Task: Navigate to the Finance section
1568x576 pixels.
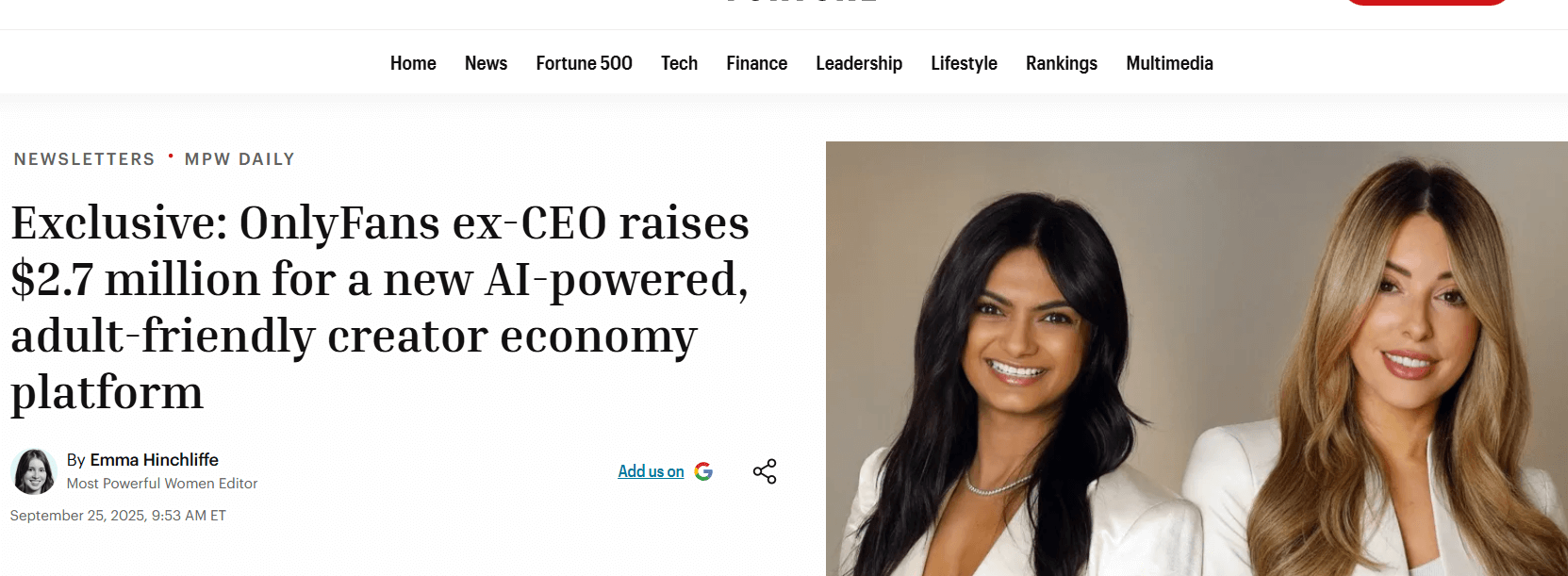Action: point(756,63)
